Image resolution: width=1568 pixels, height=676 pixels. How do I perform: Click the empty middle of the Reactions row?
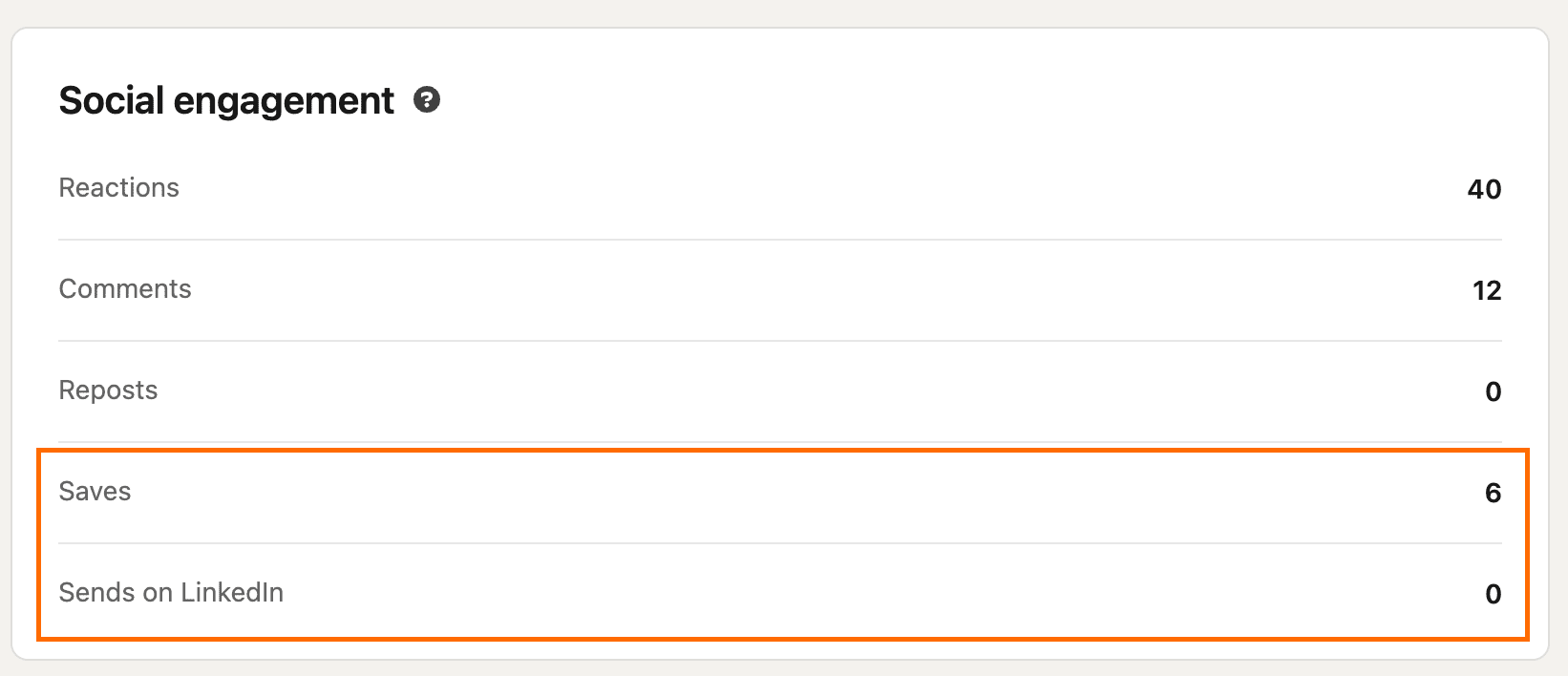tap(779, 189)
